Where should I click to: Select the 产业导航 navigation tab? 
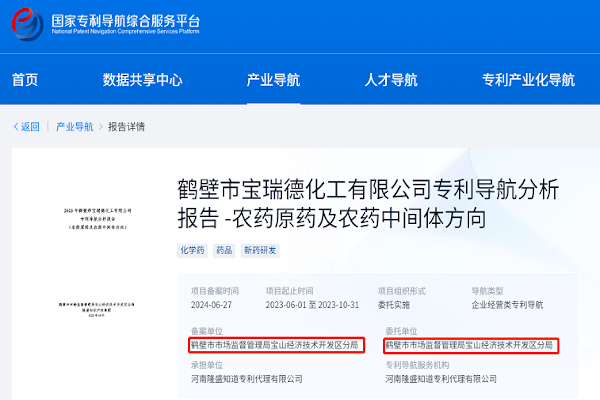coord(273,80)
